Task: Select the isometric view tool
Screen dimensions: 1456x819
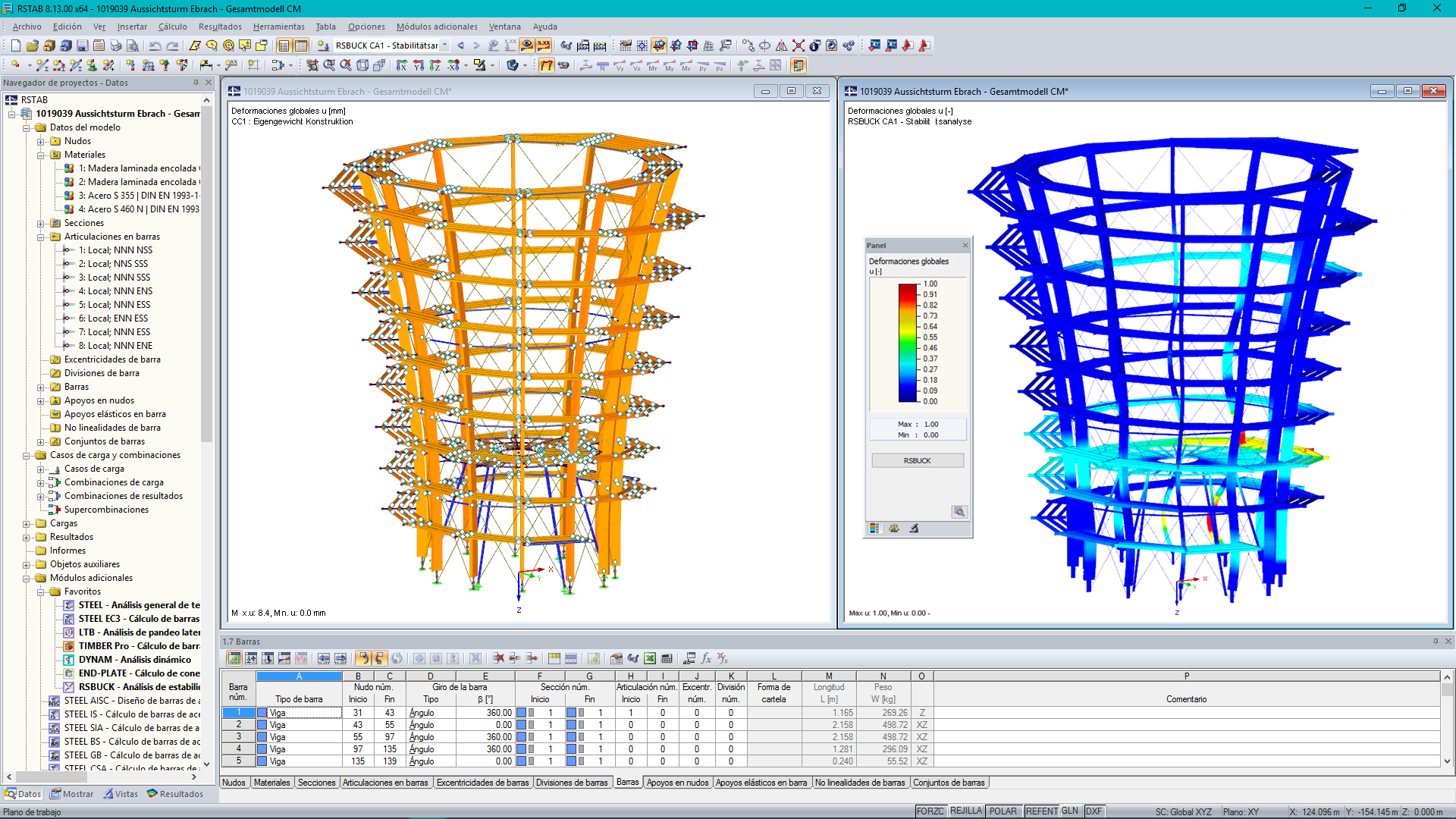Action: click(x=362, y=66)
